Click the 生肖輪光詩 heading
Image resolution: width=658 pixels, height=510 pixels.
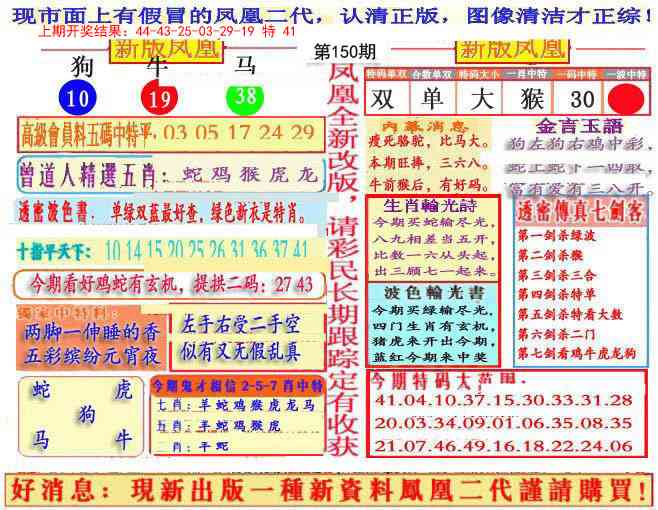coord(431,205)
